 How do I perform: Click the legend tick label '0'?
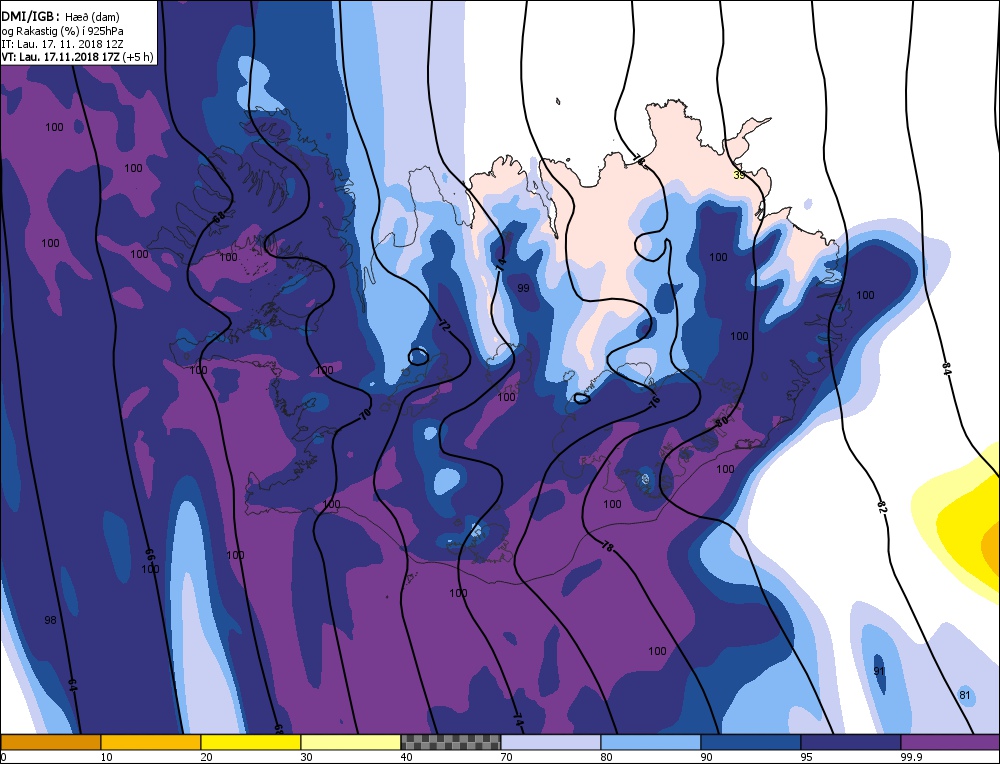pos(3,757)
